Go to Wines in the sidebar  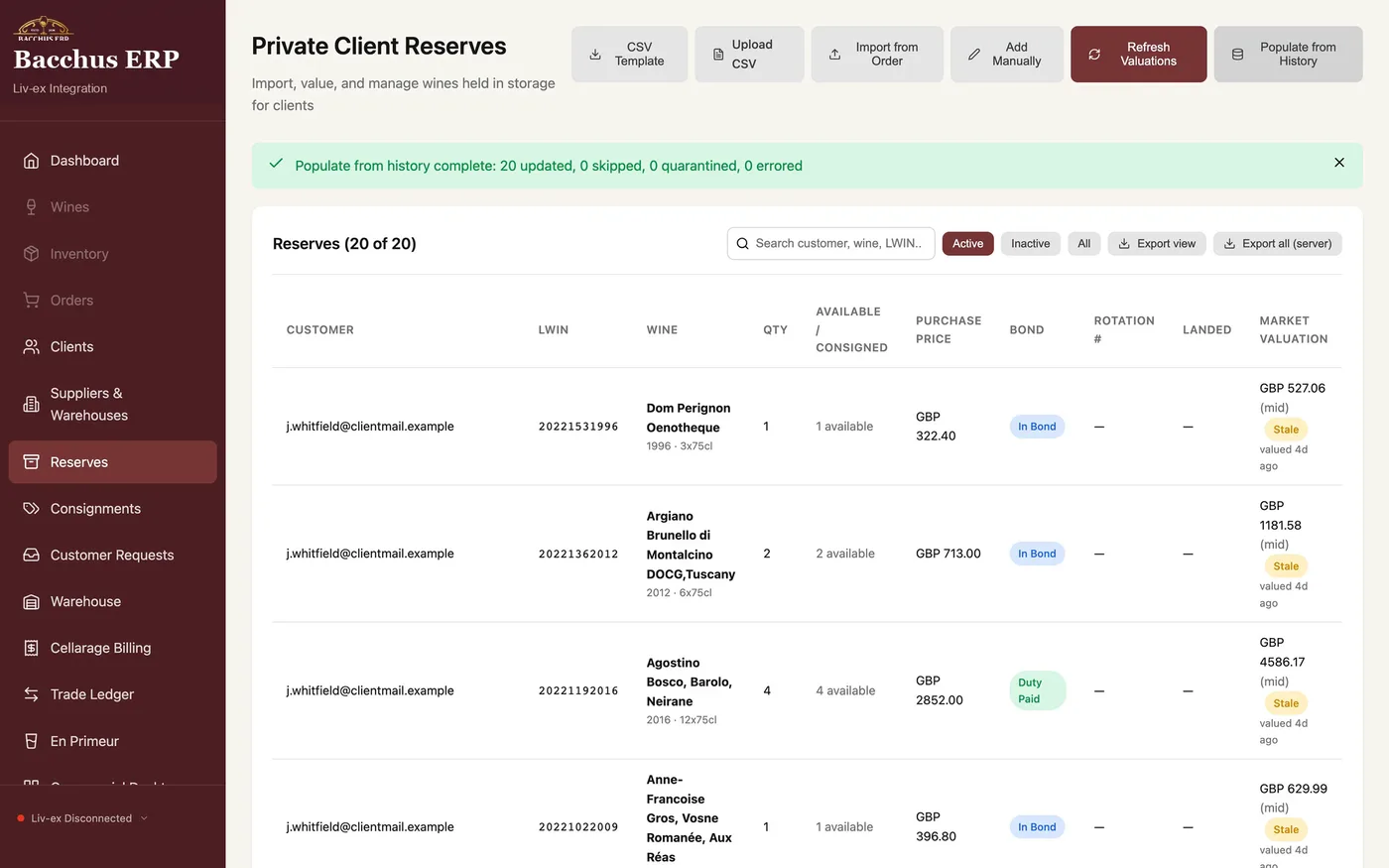click(x=112, y=207)
